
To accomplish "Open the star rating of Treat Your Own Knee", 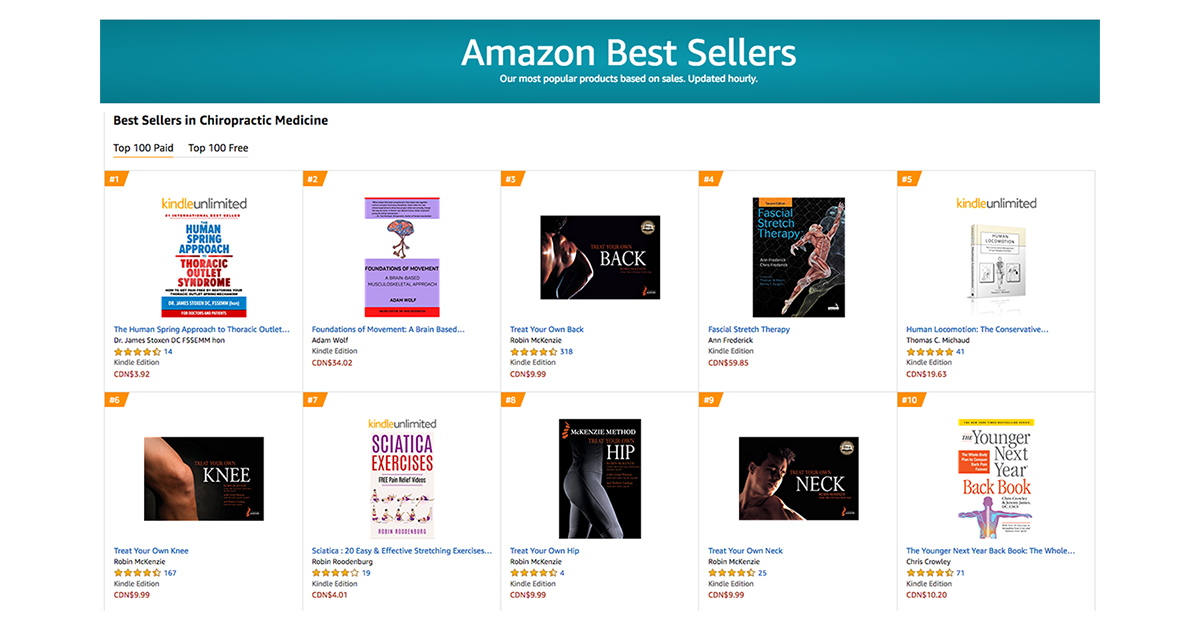I will pos(138,573).
